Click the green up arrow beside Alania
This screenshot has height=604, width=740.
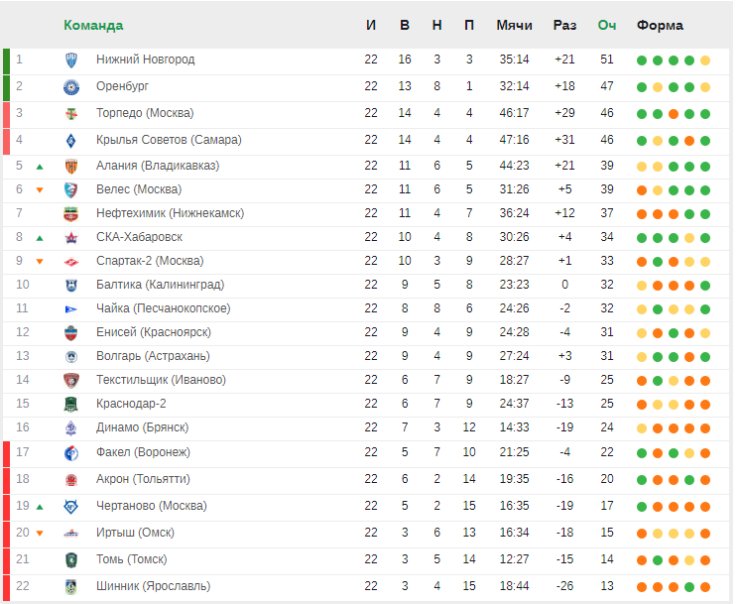click(x=39, y=167)
